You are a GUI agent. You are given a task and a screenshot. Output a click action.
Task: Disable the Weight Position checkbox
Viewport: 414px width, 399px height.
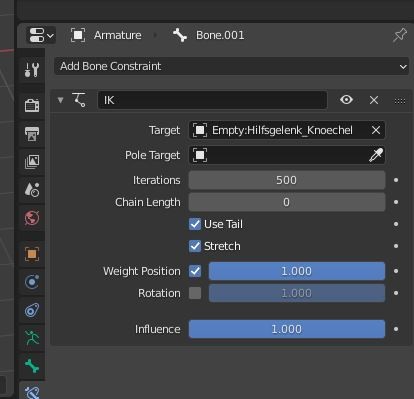point(195,271)
